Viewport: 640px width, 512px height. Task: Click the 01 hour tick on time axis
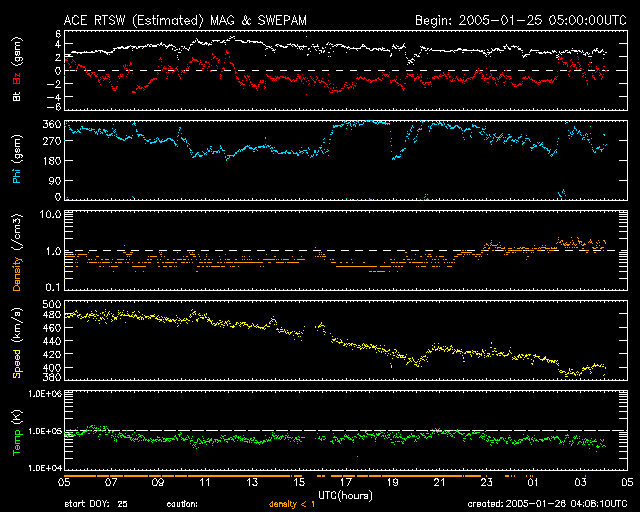[x=534, y=482]
